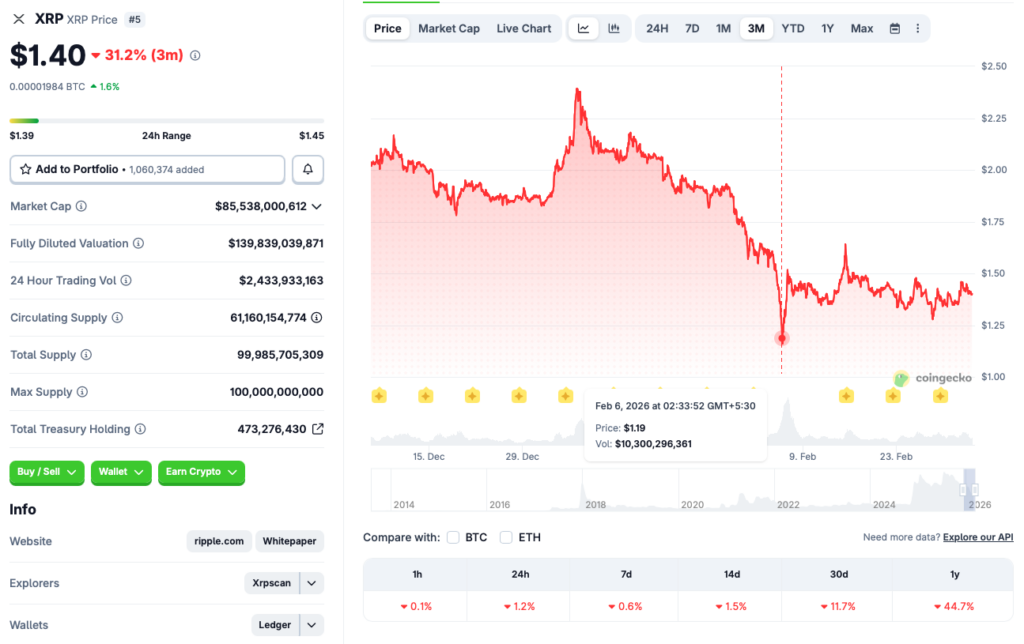This screenshot has height=644, width=1024.
Task: Open the Explore our API link
Action: pos(977,537)
